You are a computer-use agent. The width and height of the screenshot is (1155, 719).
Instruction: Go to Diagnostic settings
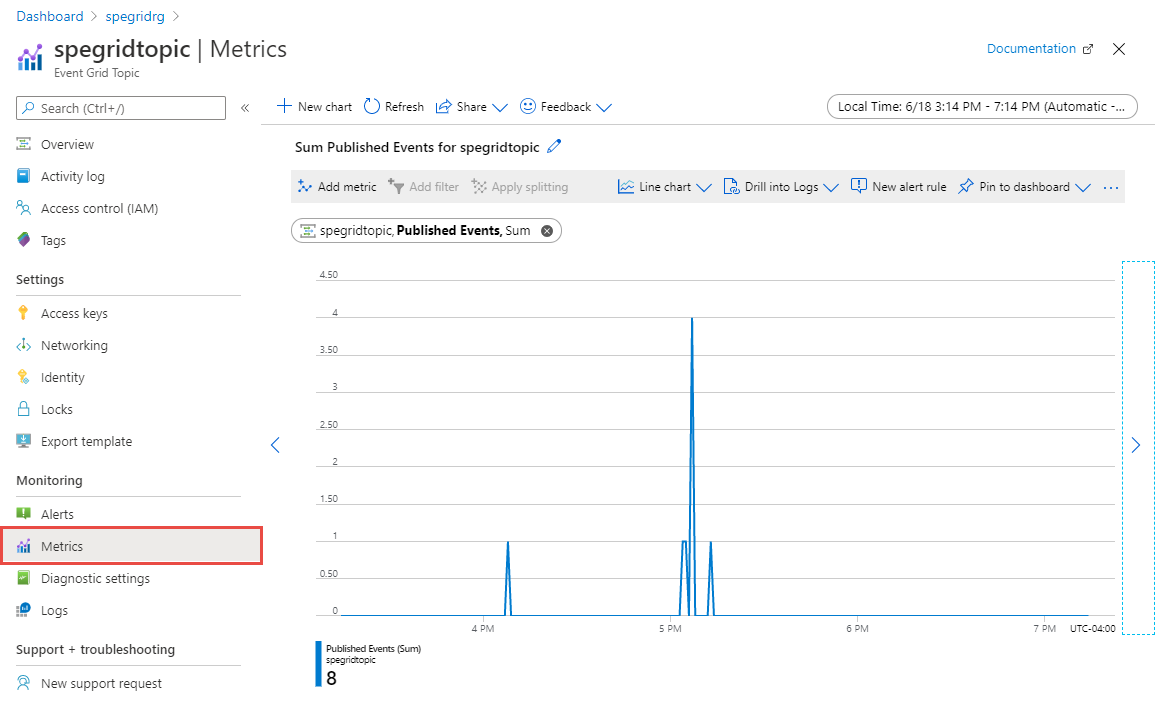[x=95, y=578]
